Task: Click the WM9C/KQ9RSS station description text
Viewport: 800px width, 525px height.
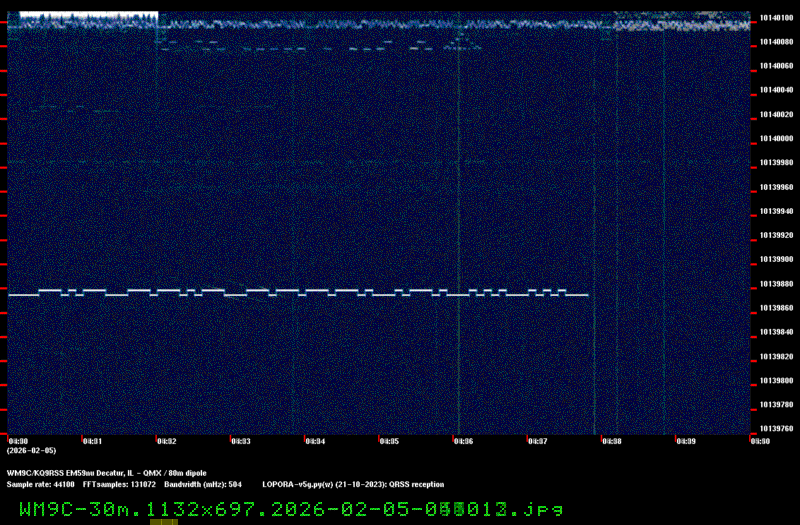Action: click(x=106, y=472)
